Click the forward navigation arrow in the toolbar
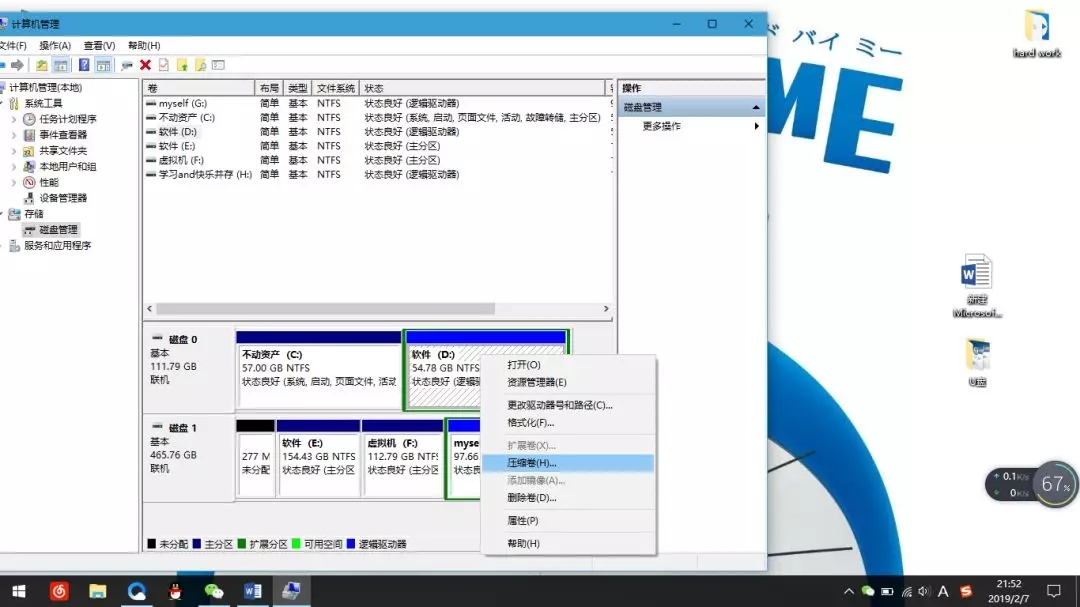The image size is (1080, 607). click(18, 65)
